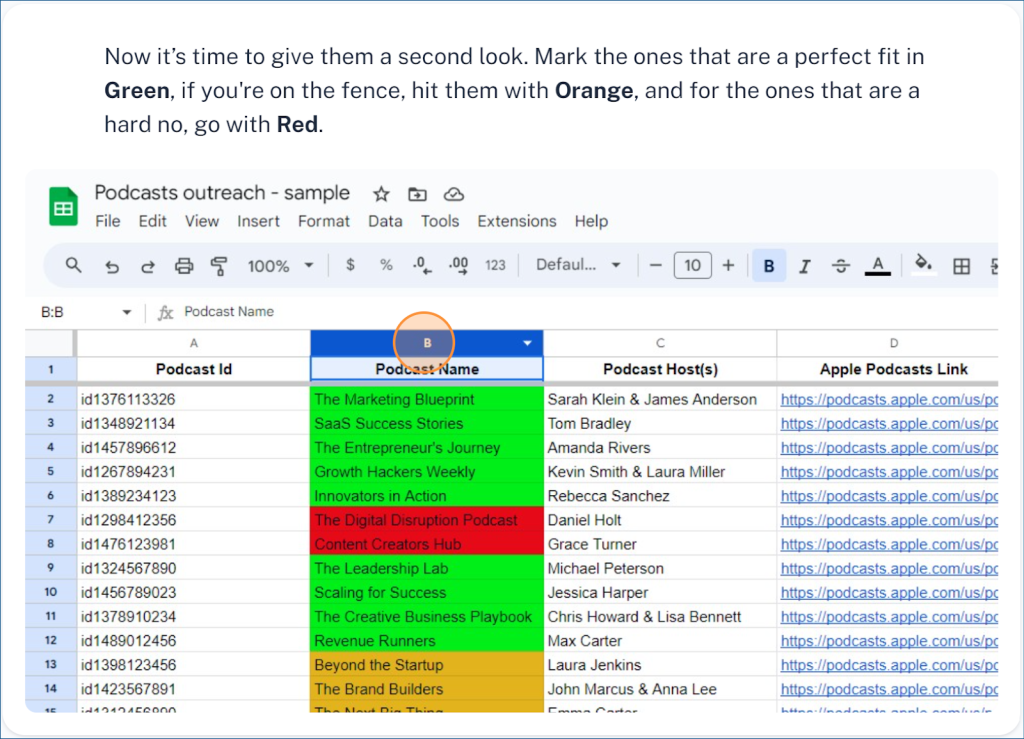Activate the paint format tool
The width and height of the screenshot is (1024, 739).
[x=219, y=266]
